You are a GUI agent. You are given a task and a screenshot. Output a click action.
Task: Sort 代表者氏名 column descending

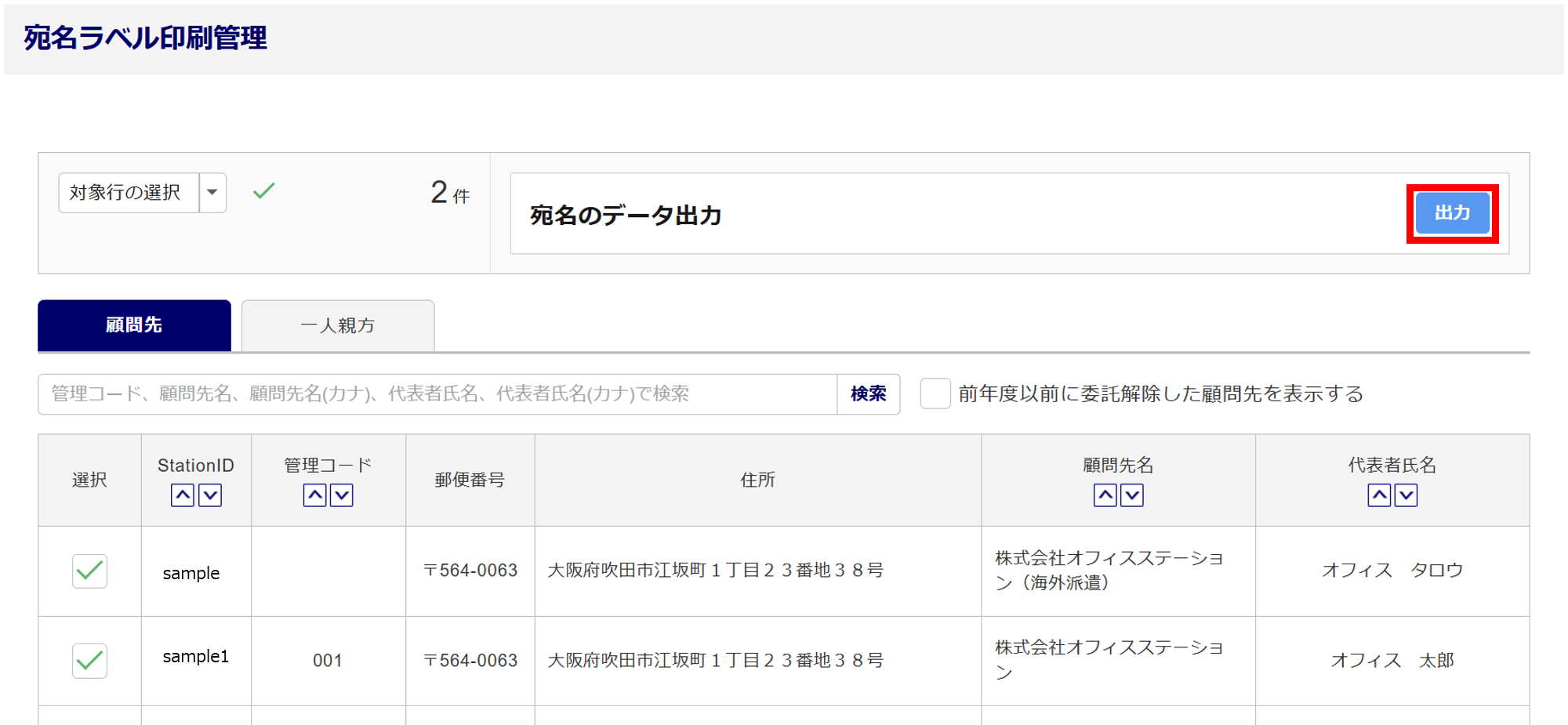click(1406, 495)
